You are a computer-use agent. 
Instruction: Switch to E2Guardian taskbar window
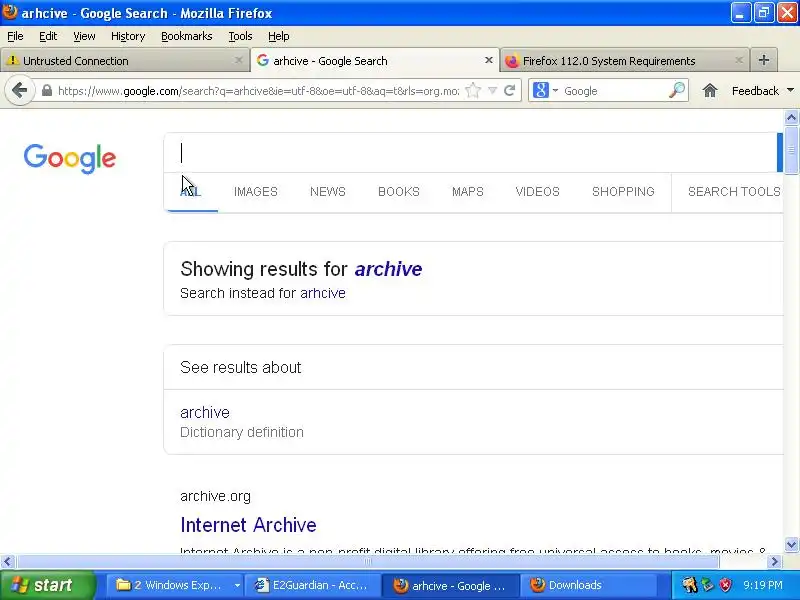coord(313,585)
